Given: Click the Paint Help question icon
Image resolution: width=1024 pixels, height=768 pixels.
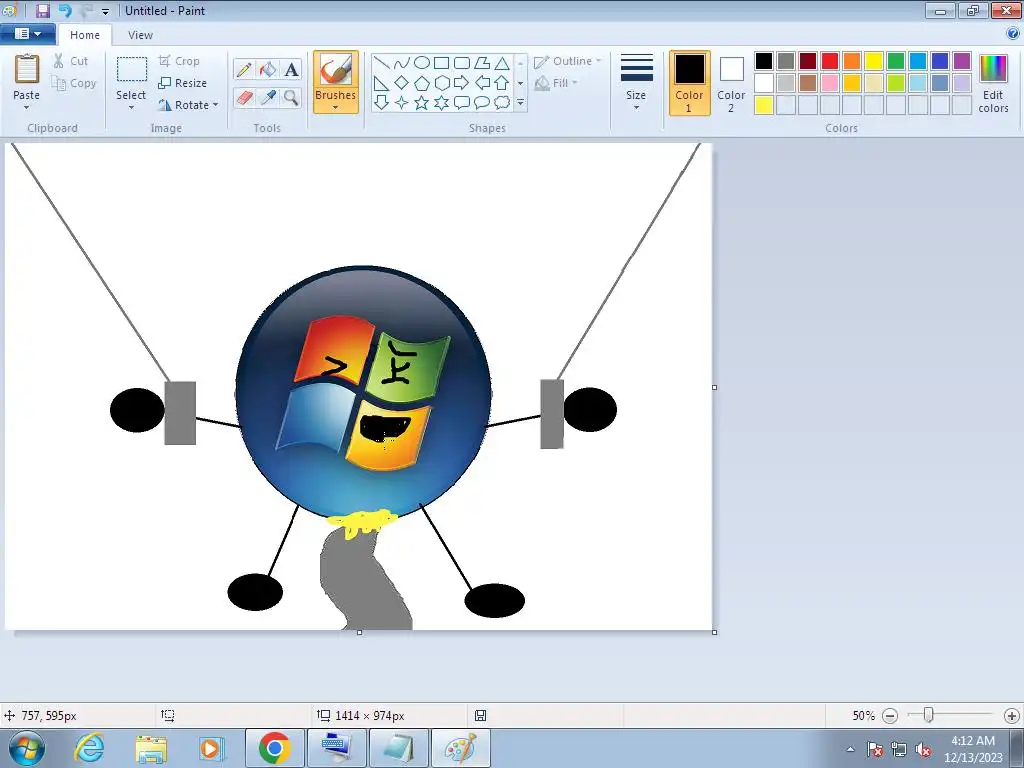Looking at the screenshot, I should [1013, 34].
